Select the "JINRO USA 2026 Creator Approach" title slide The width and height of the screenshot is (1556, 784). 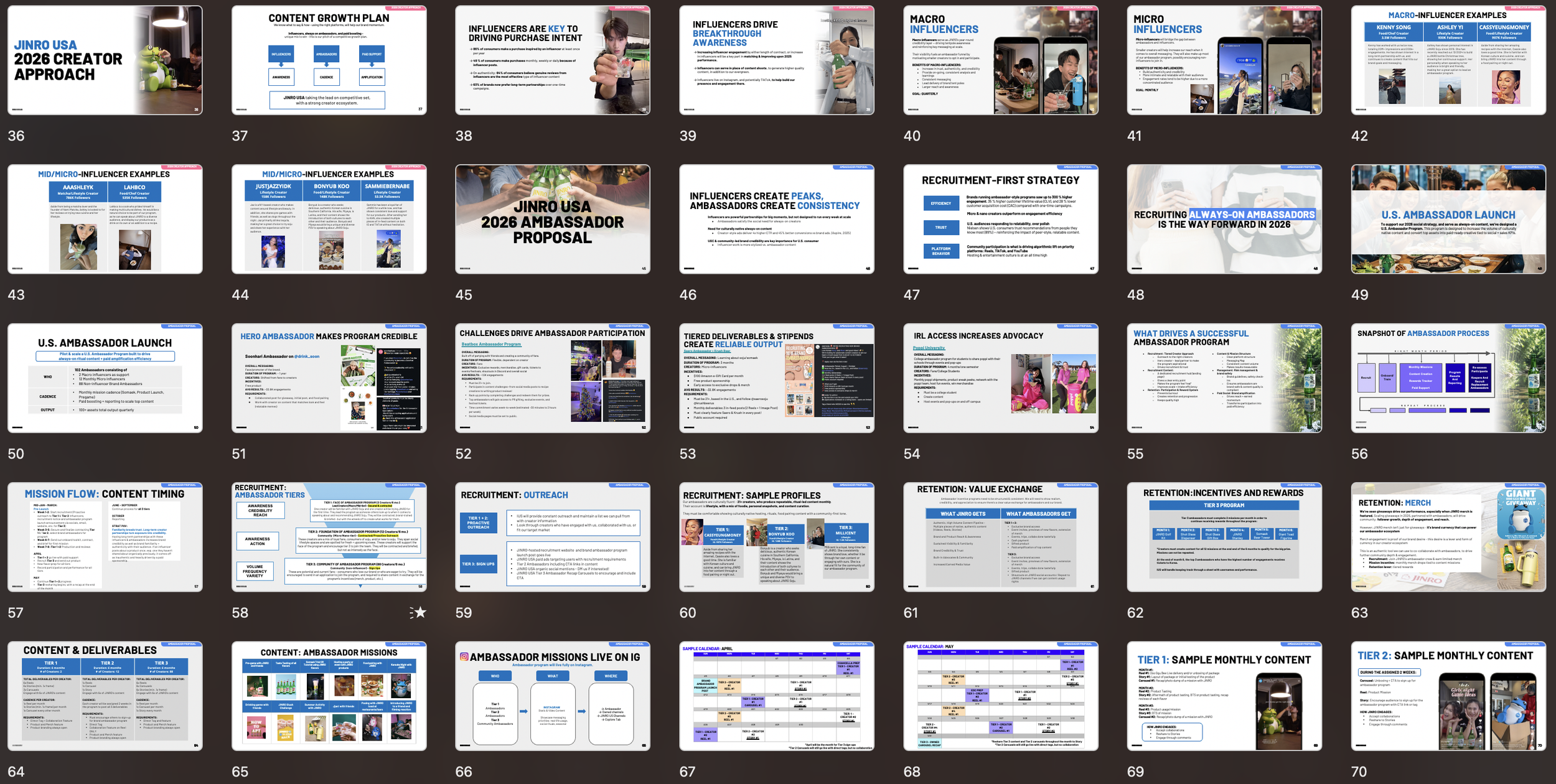point(105,59)
